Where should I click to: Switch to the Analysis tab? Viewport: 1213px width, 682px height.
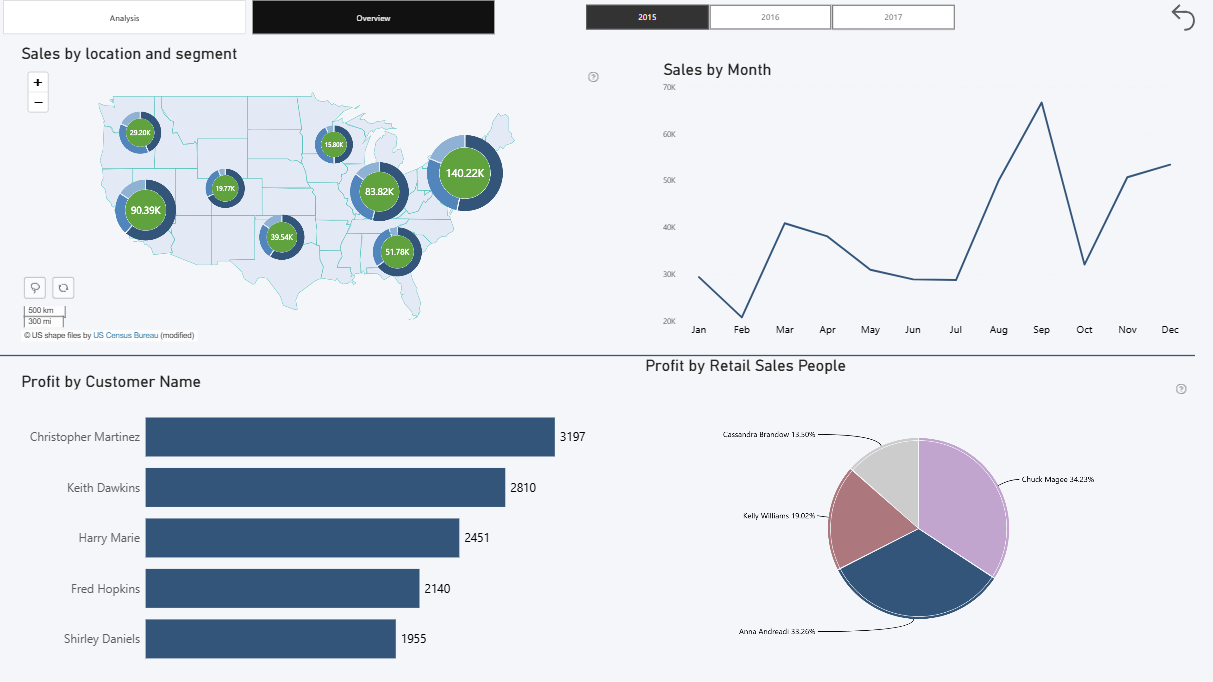click(124, 18)
